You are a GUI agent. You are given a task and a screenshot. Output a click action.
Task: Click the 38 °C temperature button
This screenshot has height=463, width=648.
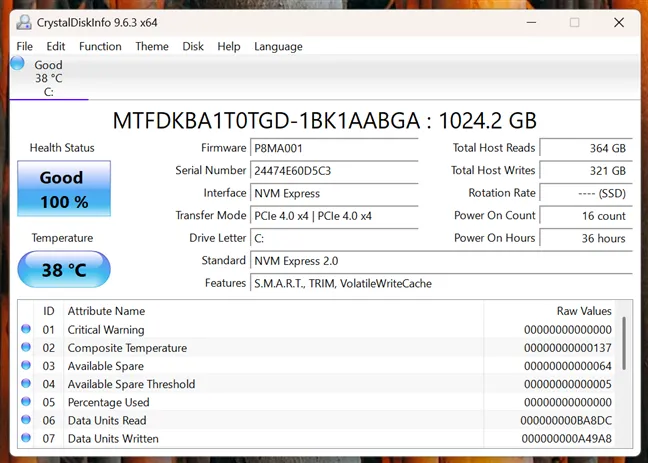point(64,269)
